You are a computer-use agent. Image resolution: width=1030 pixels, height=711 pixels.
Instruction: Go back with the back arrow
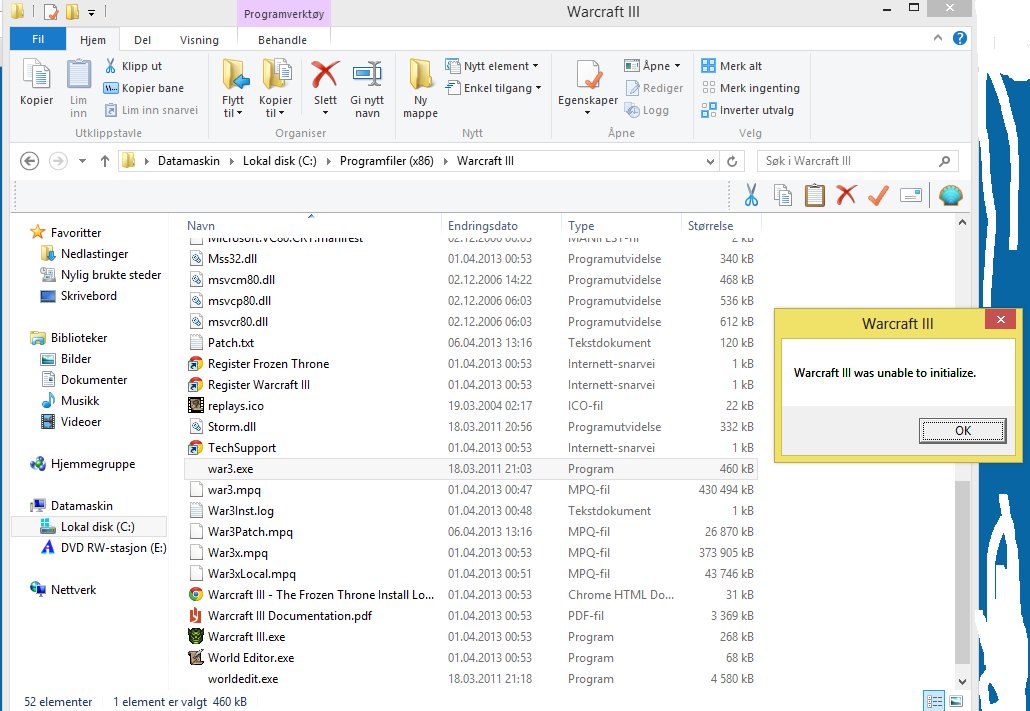(x=30, y=161)
